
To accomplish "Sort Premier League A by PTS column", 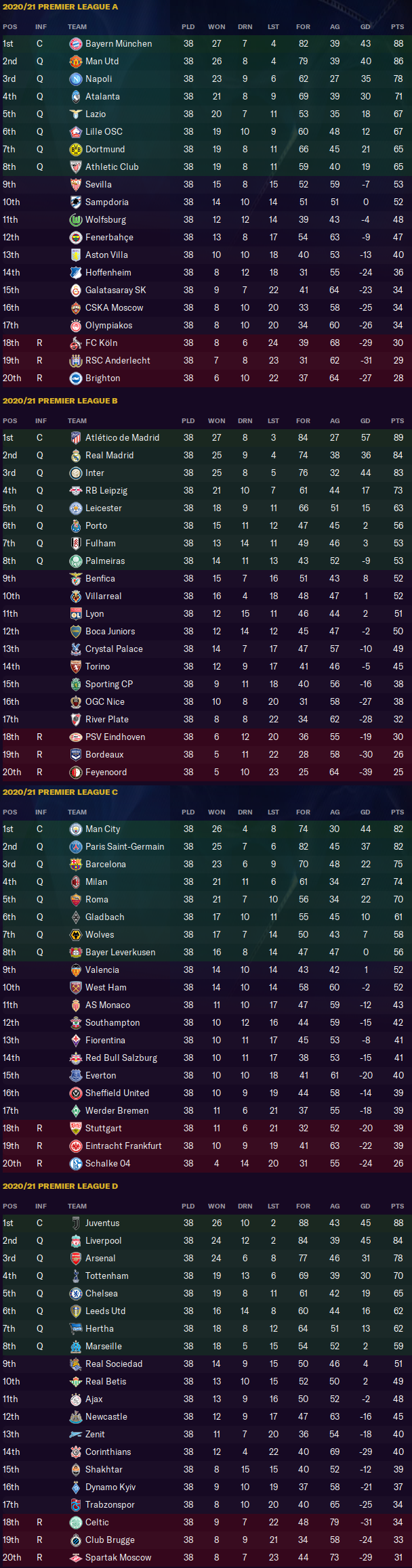I will [x=397, y=27].
